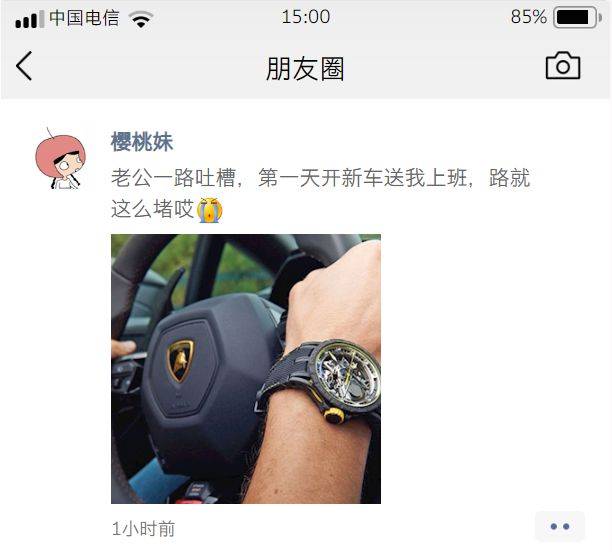
Task: Tap the two-dot comment menu button
Action: point(560,527)
